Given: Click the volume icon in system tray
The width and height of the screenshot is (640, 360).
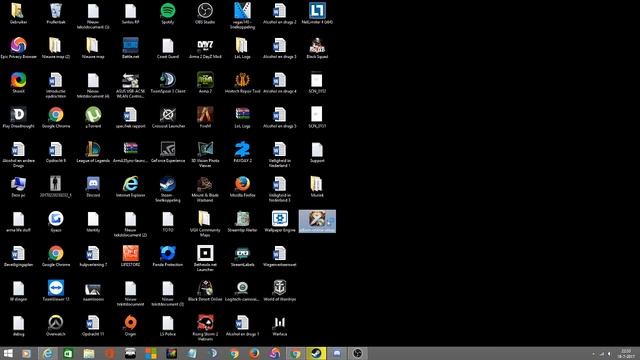Looking at the screenshot, I should [609, 354].
